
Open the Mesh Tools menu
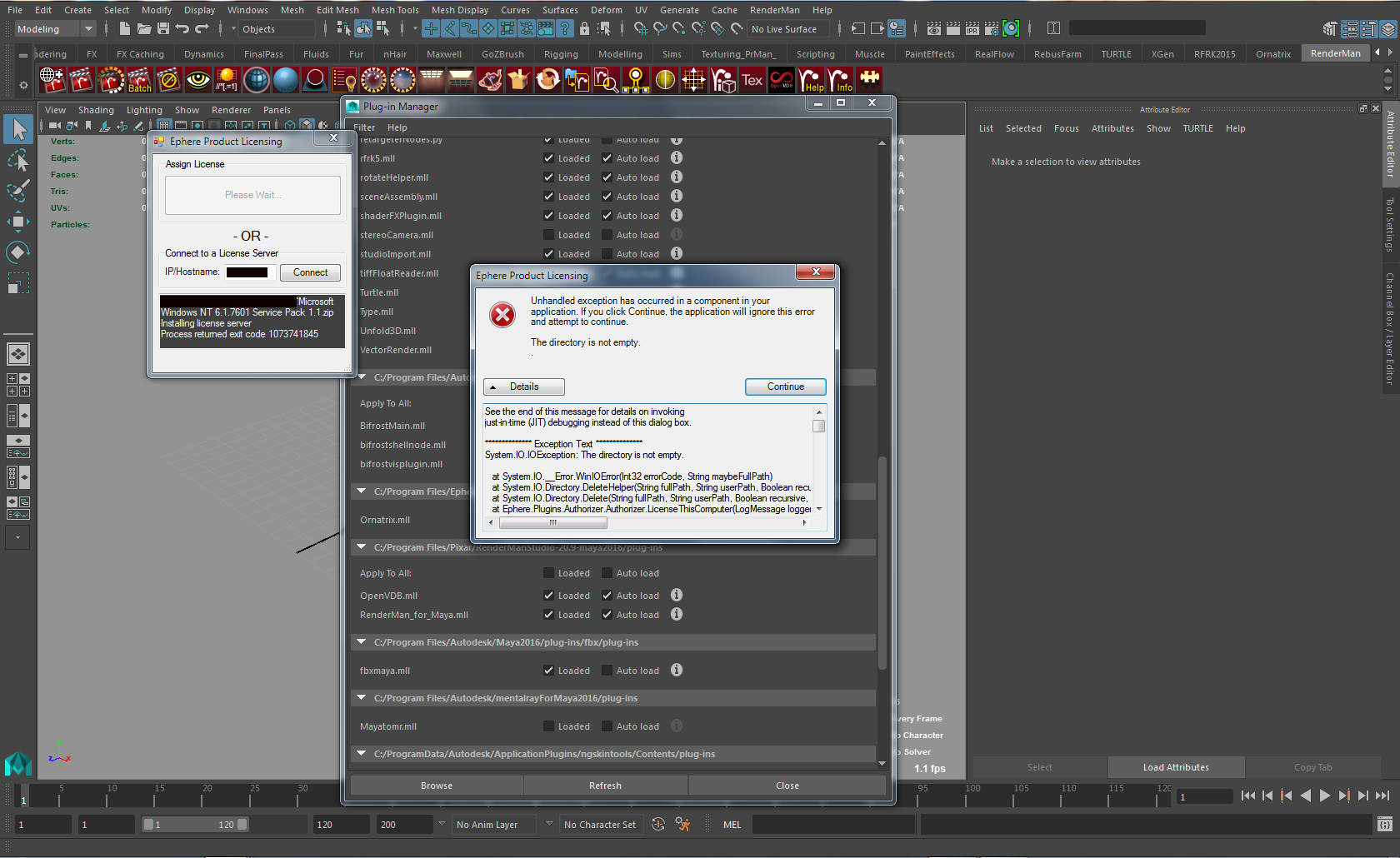tap(395, 10)
